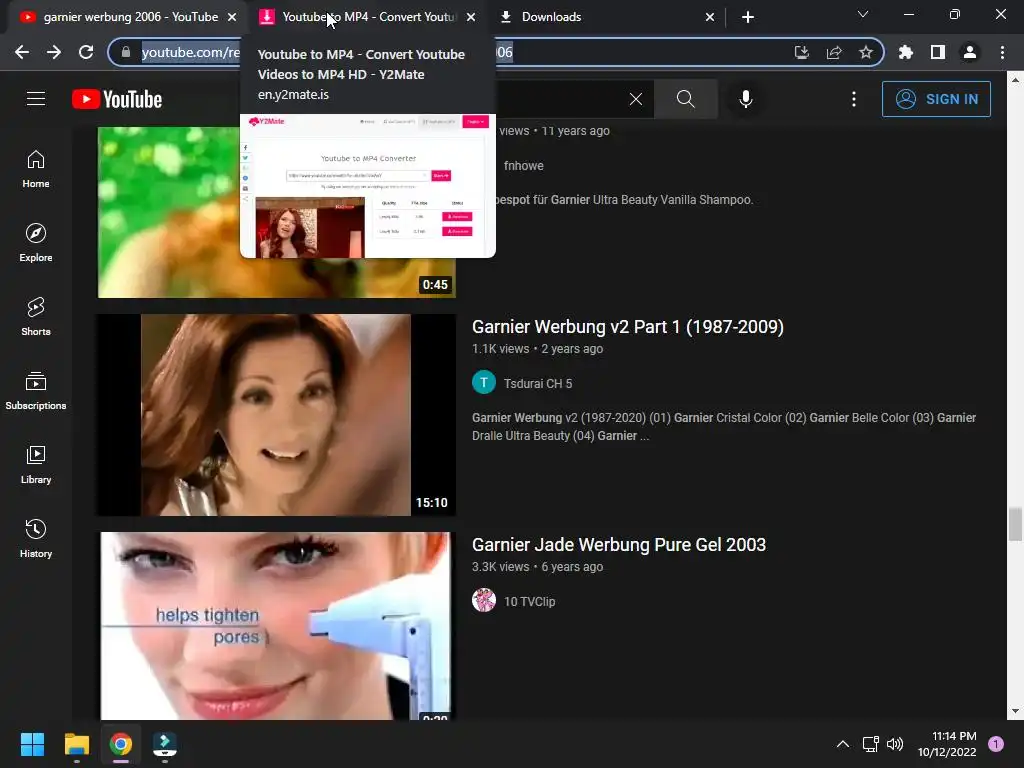
Task: Open the network tray icon
Action: pyautogui.click(x=871, y=744)
